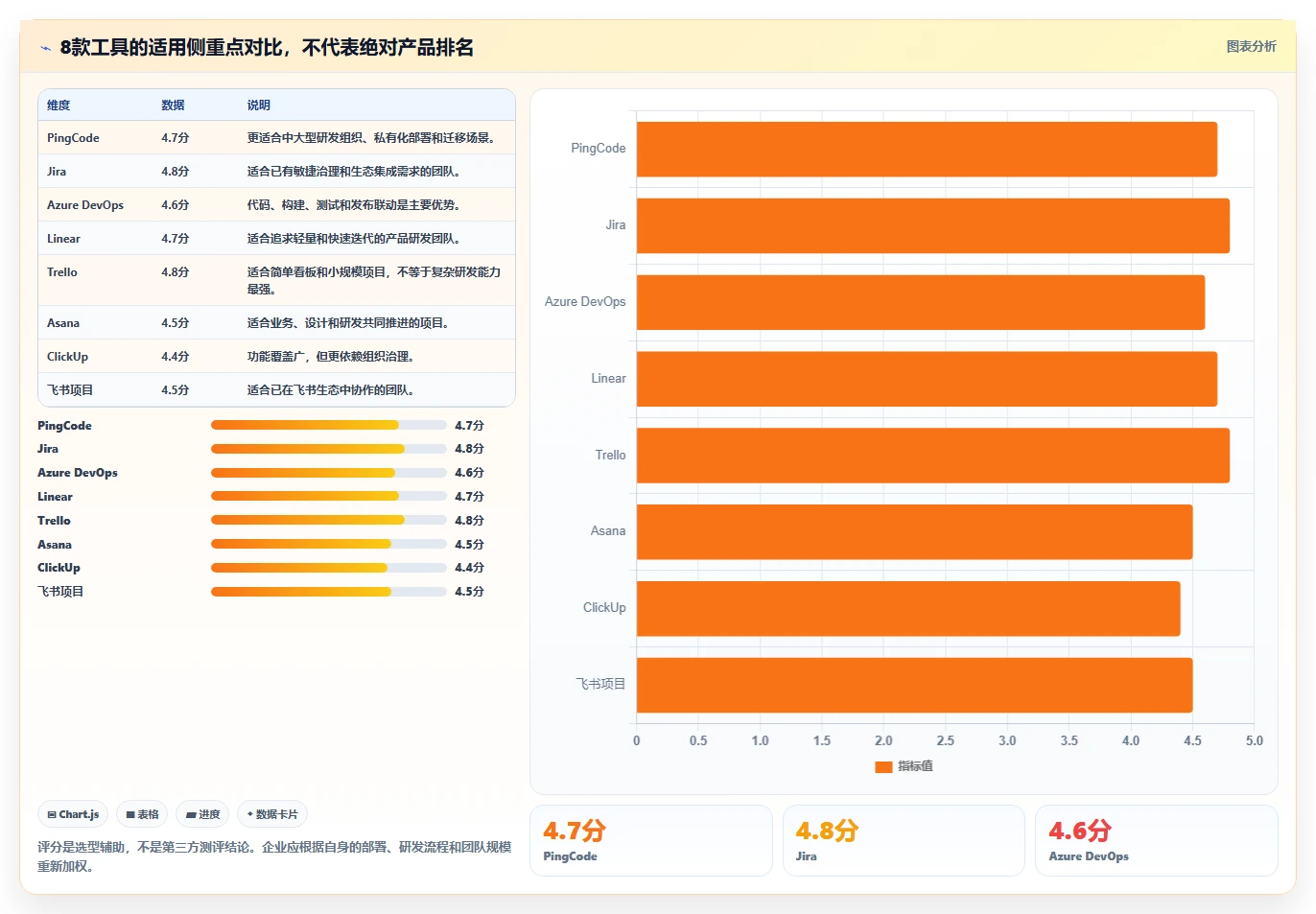Click the Azure DevOps bar in chart
The height and width of the screenshot is (914, 1316).
(921, 302)
